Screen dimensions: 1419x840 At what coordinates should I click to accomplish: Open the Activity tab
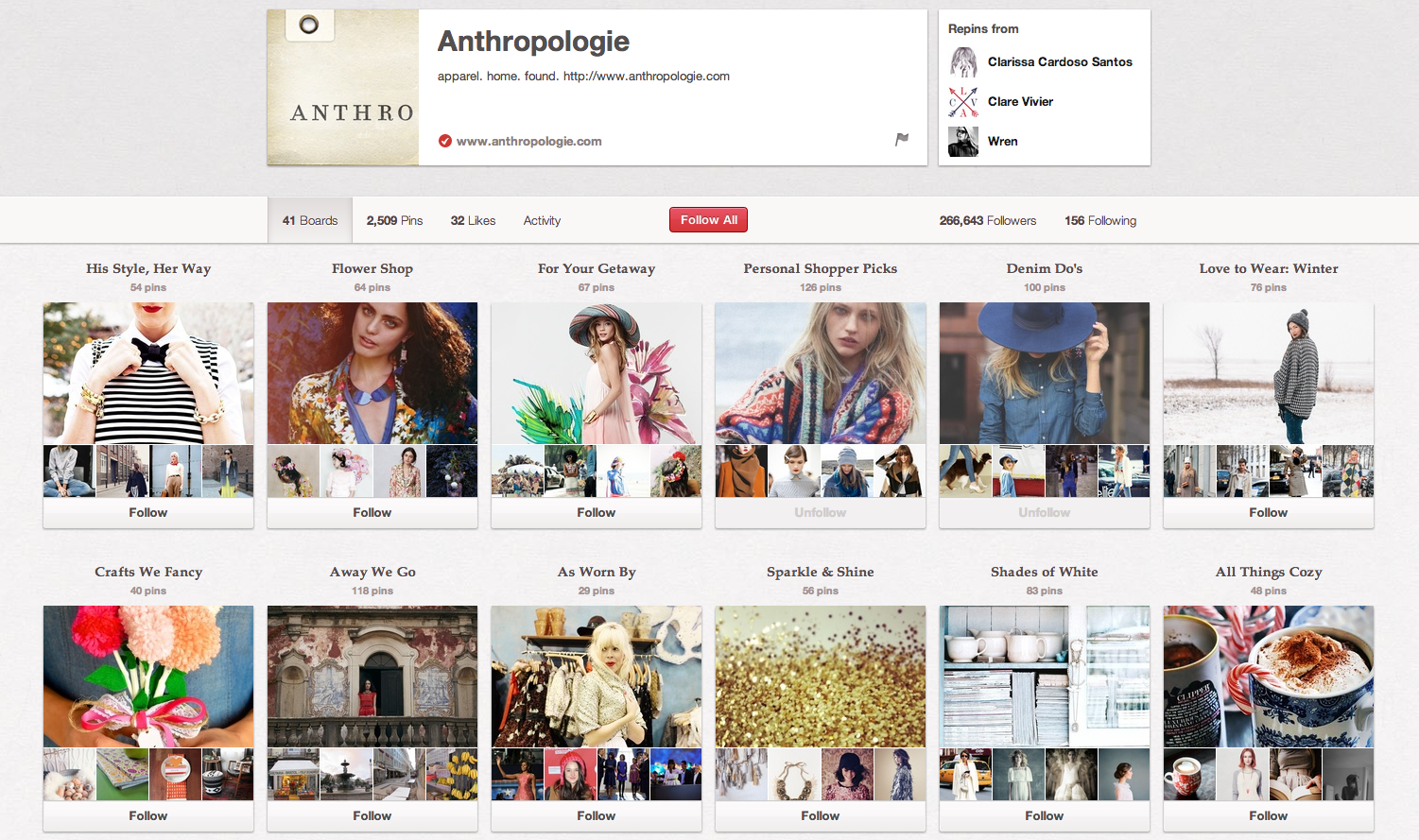[x=542, y=220]
